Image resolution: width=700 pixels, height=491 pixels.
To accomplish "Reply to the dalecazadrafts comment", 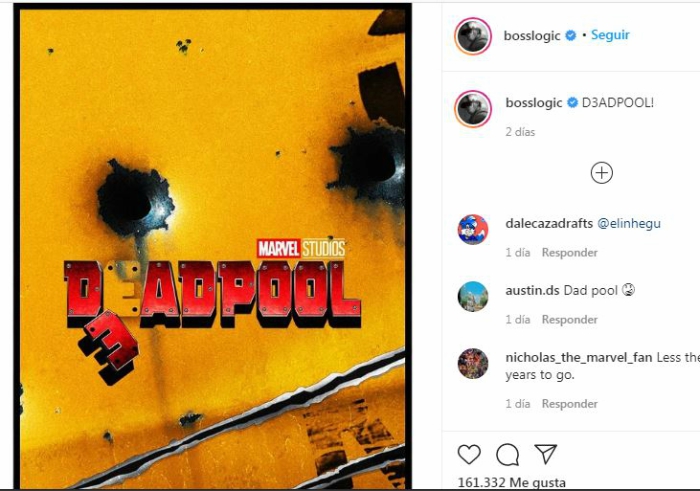I will tap(569, 253).
